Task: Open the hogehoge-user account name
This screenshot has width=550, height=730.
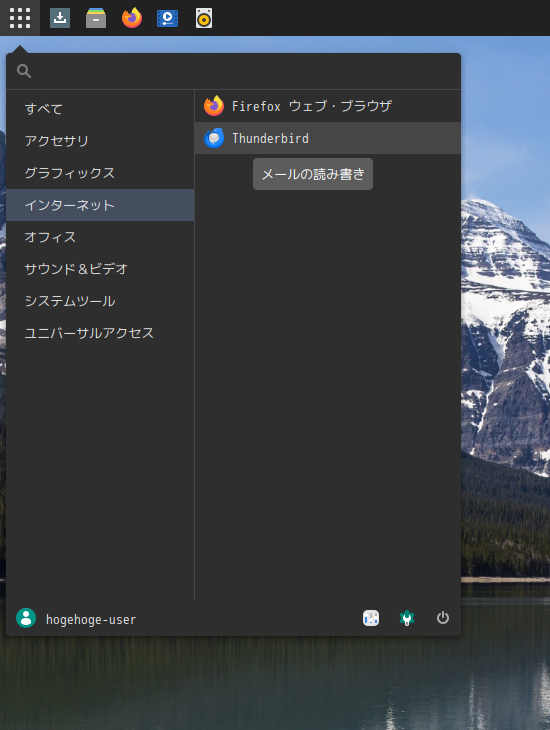Action: [91, 620]
